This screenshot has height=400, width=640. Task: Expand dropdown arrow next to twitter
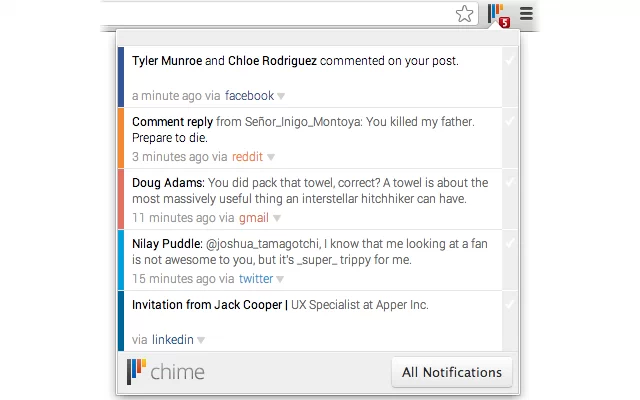coord(281,279)
